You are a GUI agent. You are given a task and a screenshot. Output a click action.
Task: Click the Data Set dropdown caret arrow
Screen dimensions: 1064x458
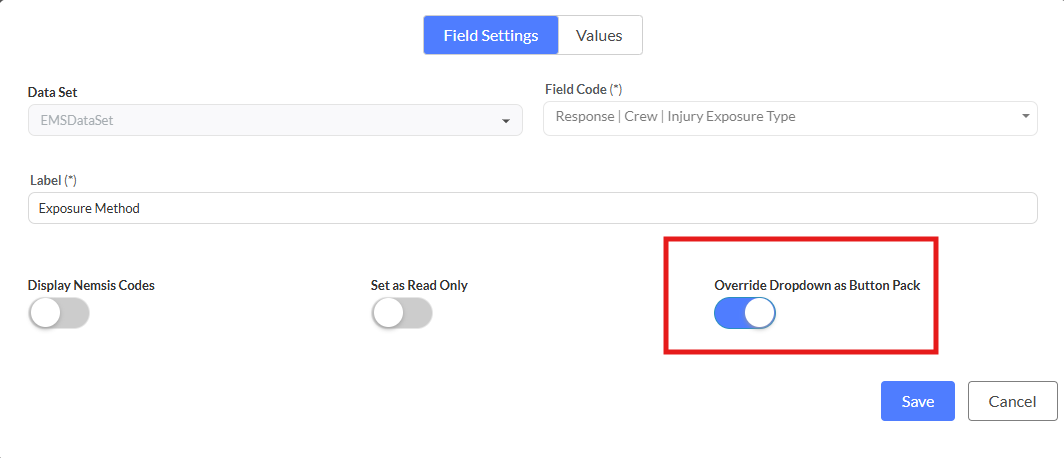[505, 121]
